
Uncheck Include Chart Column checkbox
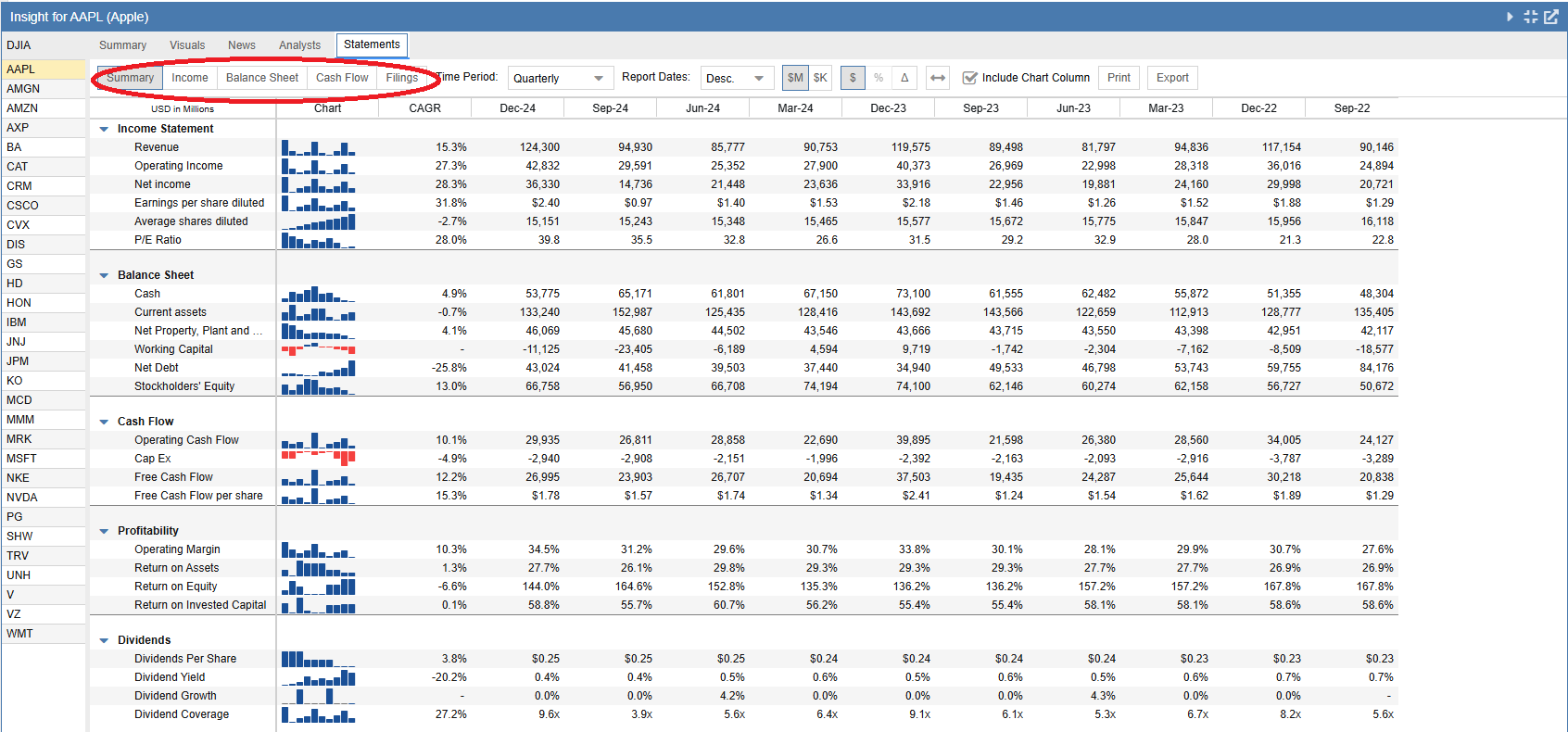click(x=970, y=78)
